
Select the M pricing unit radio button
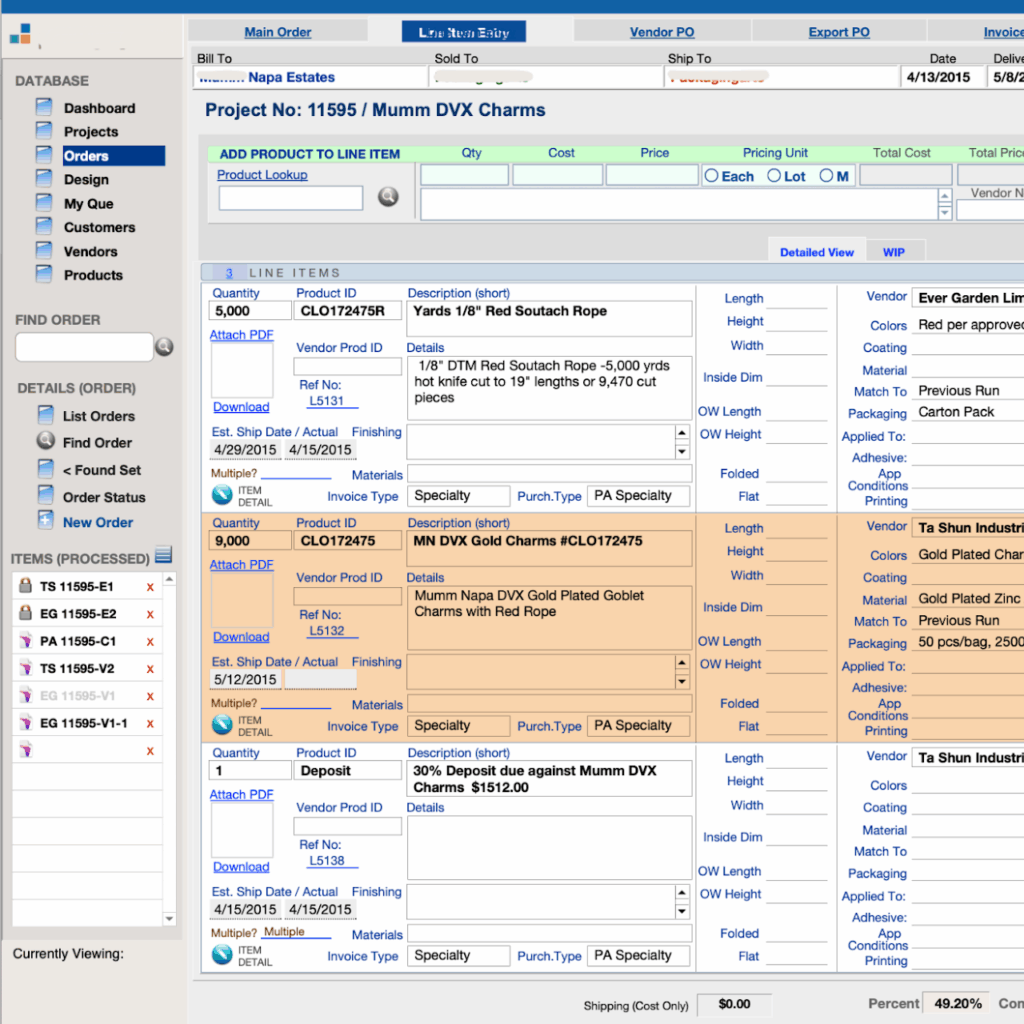tap(826, 176)
